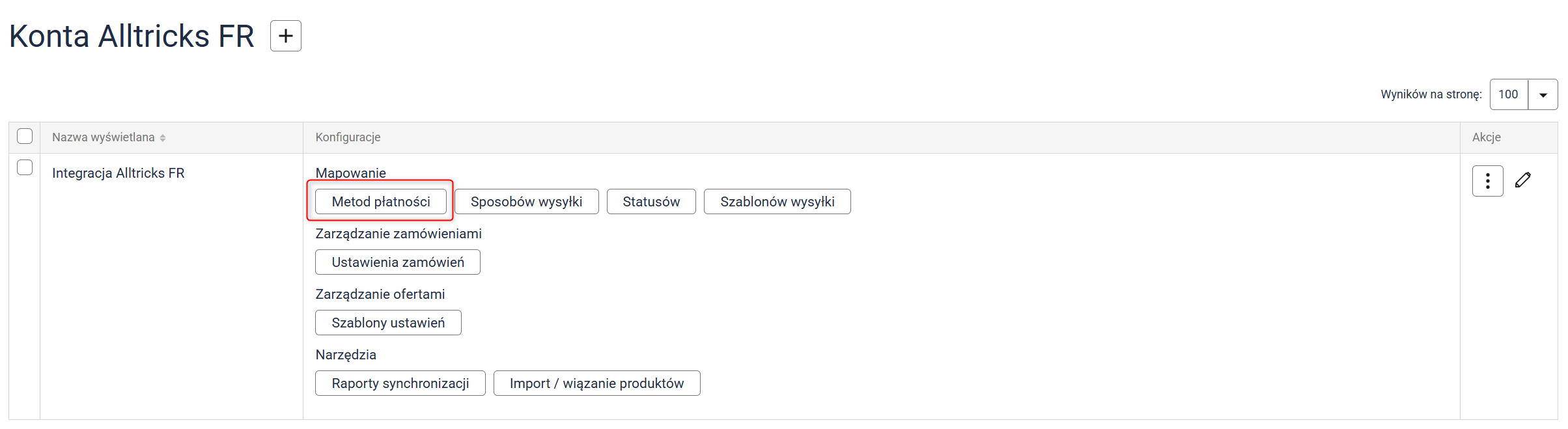Click the Integracja Alltricks FR account name
Image resolution: width=1568 pixels, height=429 pixels.
point(119,173)
